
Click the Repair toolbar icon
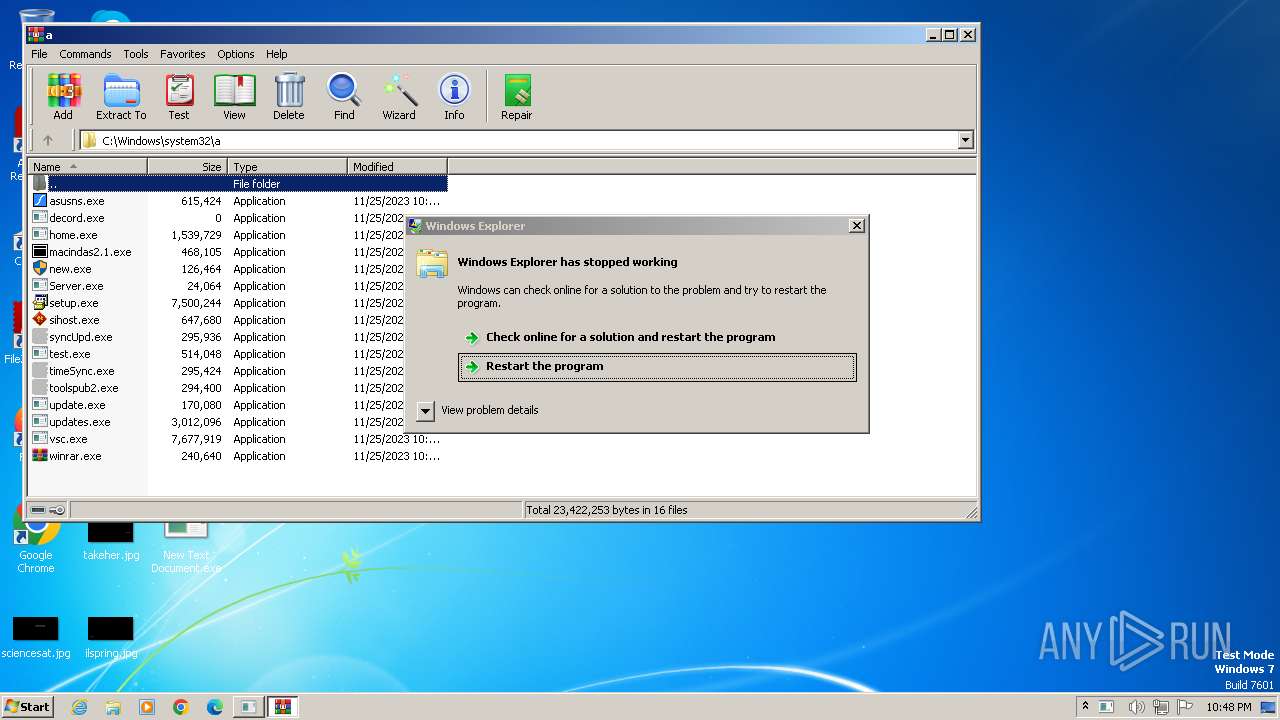[x=517, y=97]
